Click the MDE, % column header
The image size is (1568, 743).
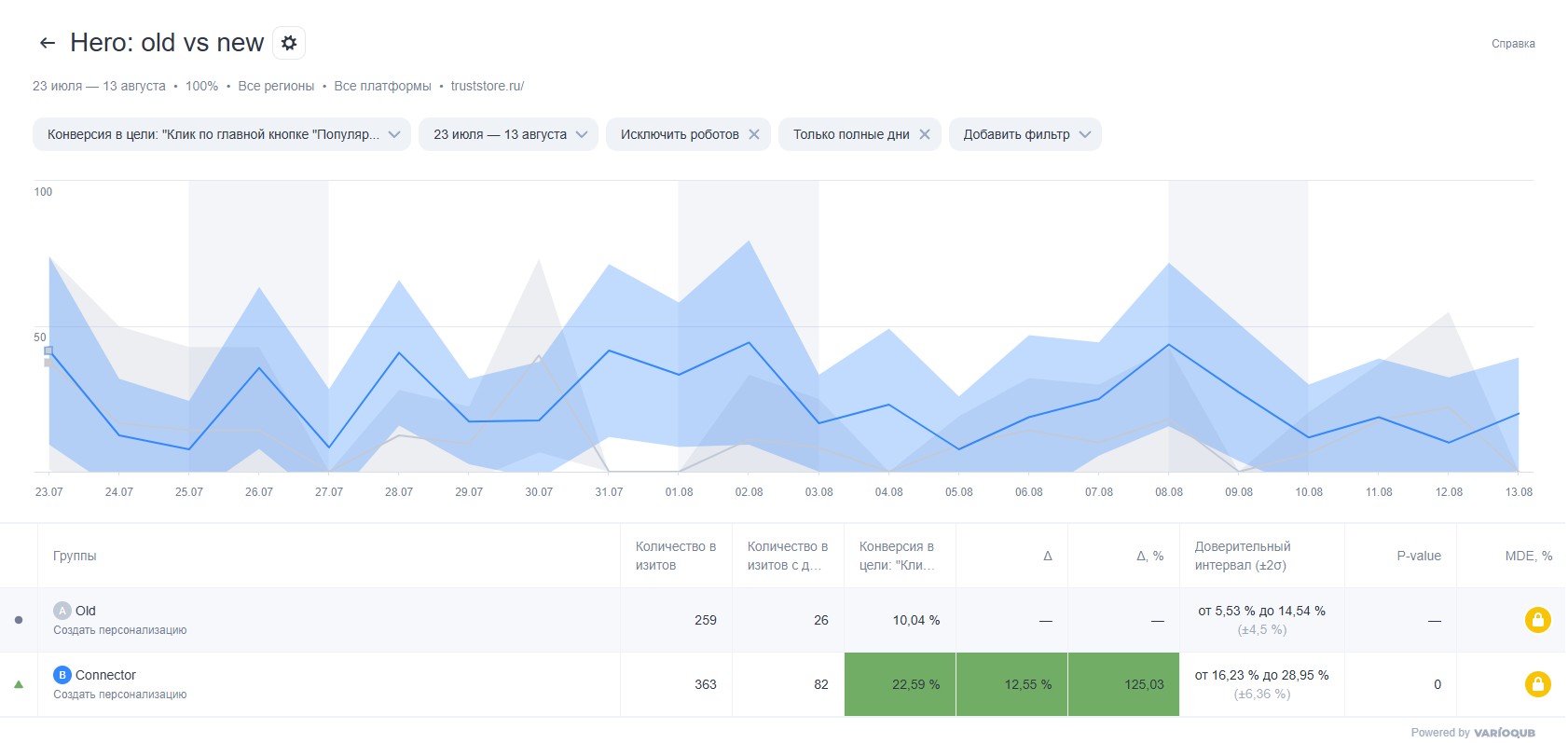(x=1529, y=556)
